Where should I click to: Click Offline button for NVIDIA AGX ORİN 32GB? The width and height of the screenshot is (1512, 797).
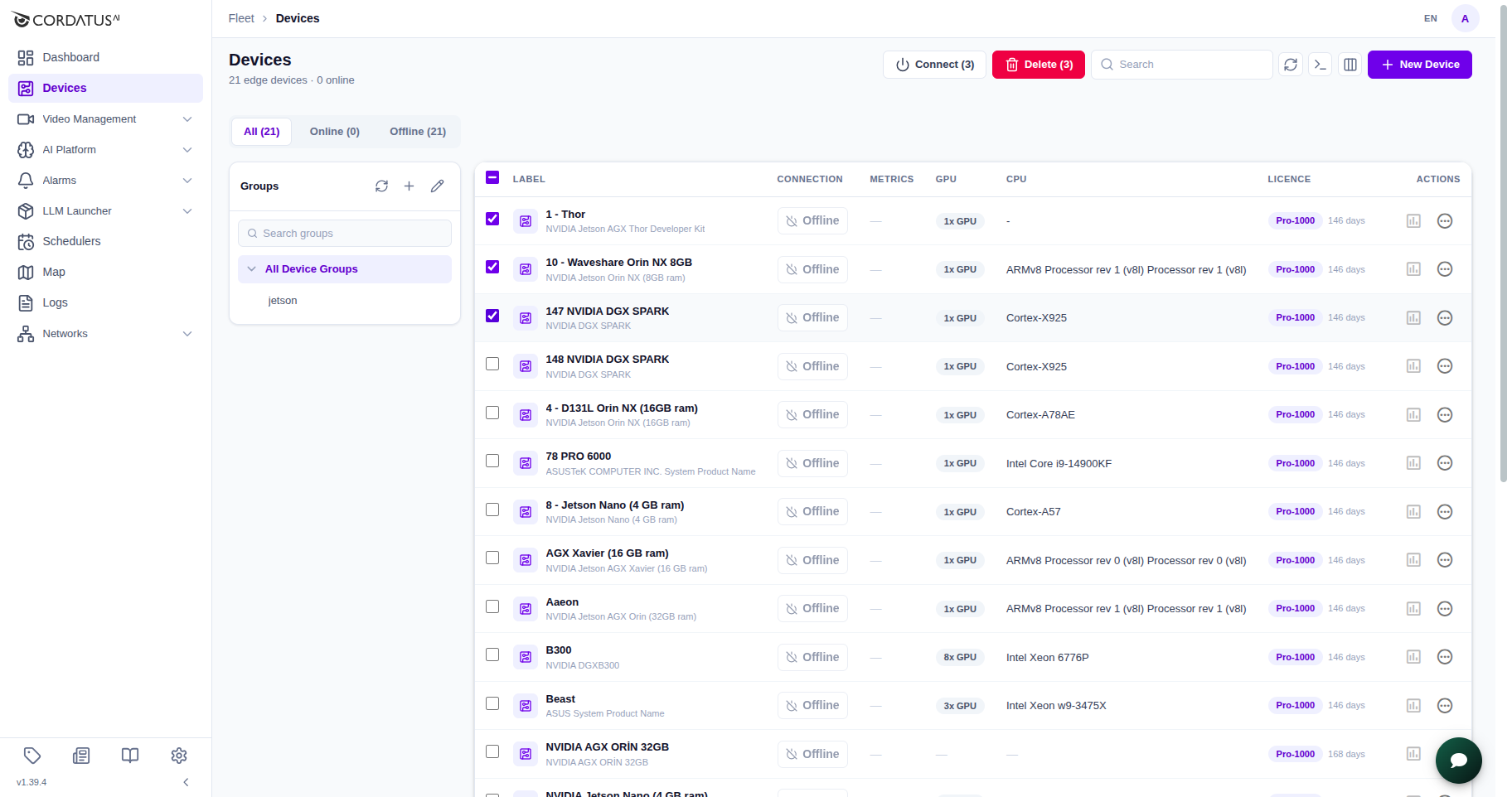click(x=812, y=754)
